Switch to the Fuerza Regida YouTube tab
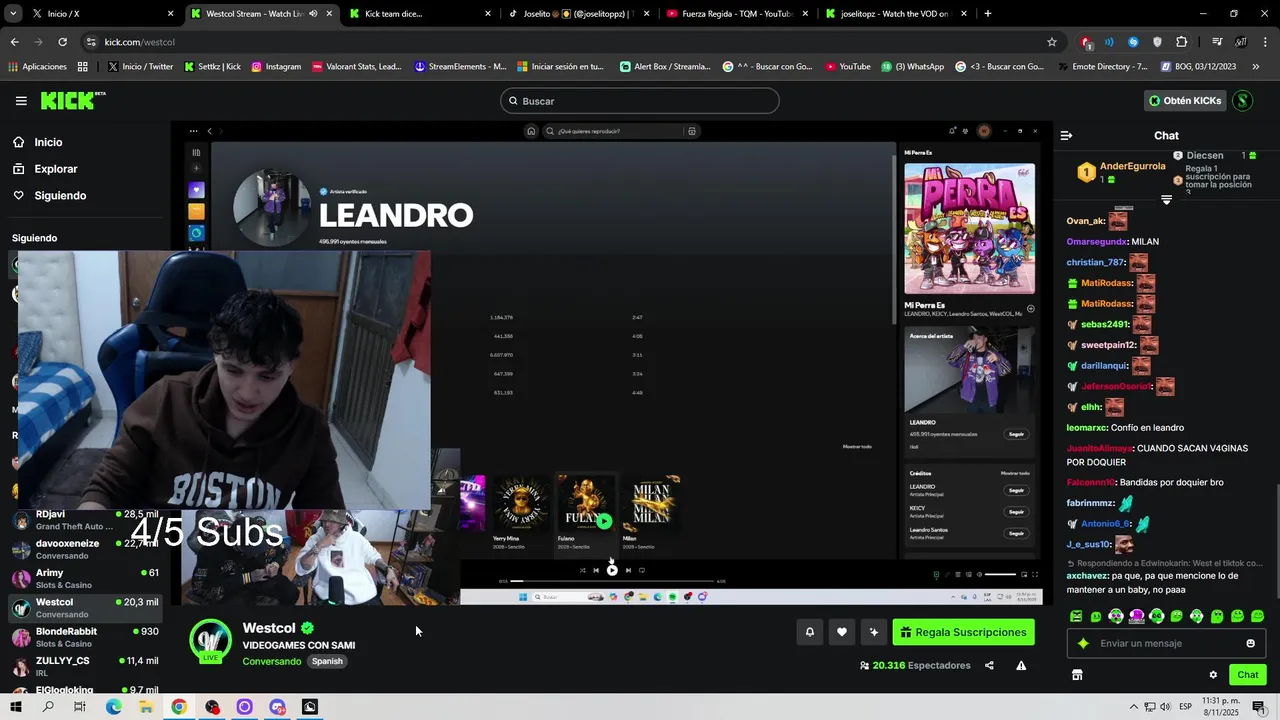Screen dimensions: 1280x720 coord(736,14)
